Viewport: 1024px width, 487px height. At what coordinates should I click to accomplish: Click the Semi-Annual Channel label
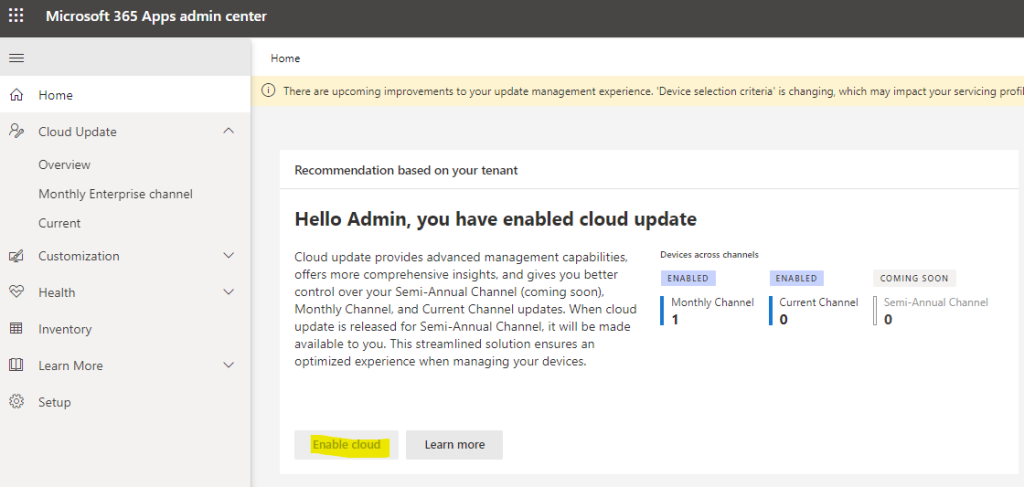click(936, 302)
